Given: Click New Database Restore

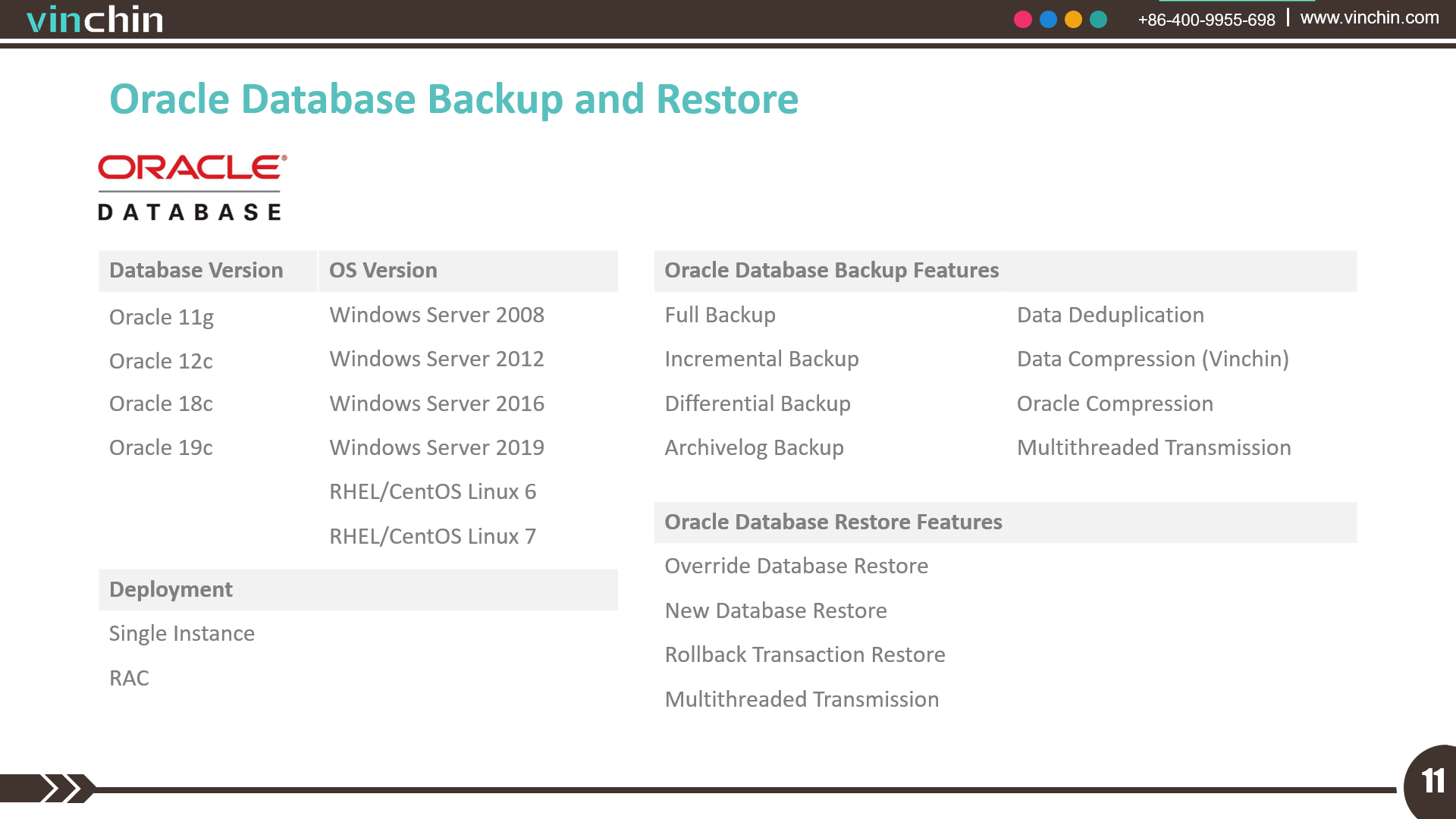Looking at the screenshot, I should point(776,610).
